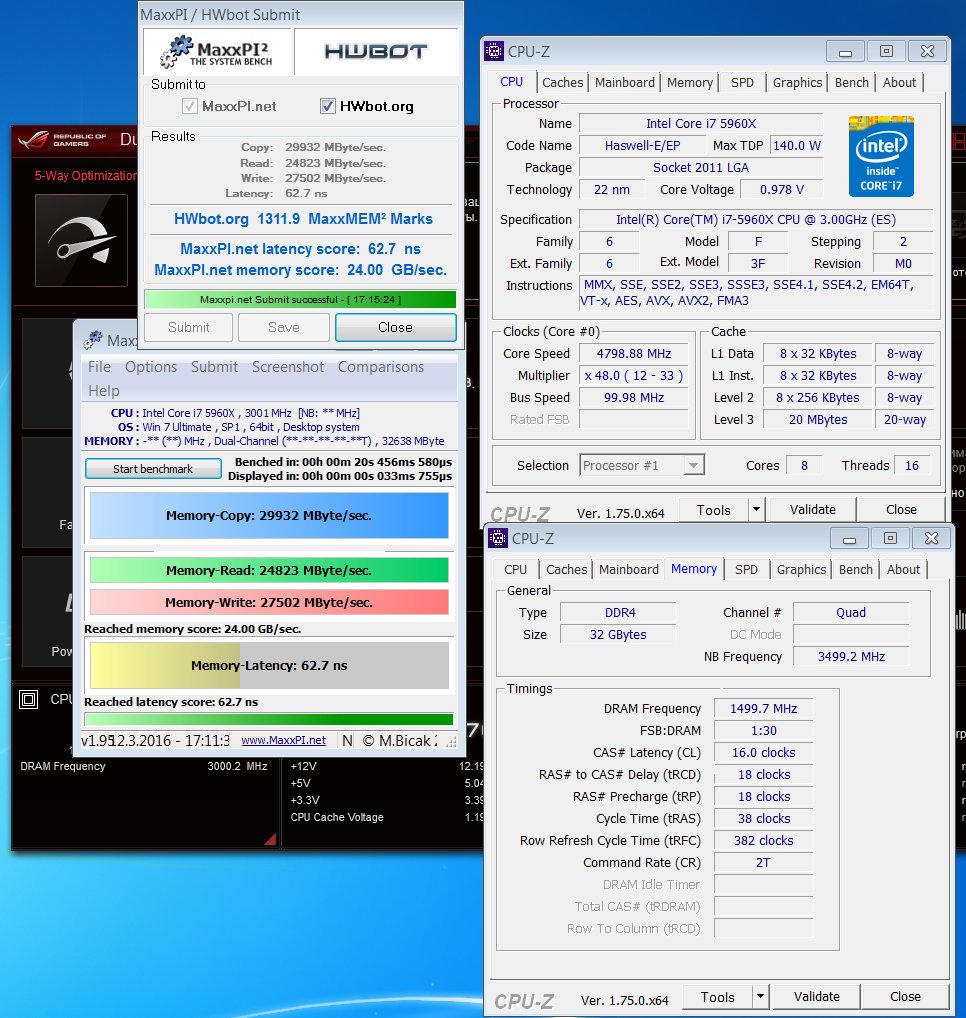Open the Bench tab in top CPU-Z window
This screenshot has height=1018, width=966.
(852, 82)
